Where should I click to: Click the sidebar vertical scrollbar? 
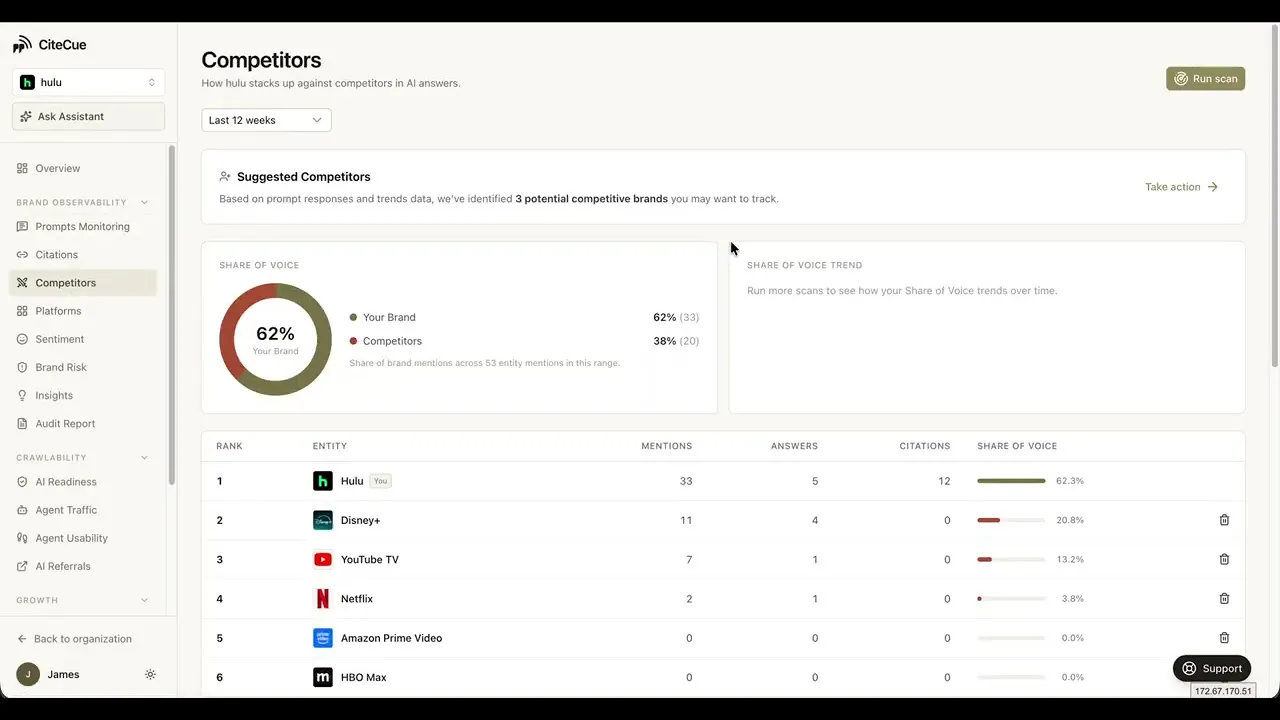point(171,315)
